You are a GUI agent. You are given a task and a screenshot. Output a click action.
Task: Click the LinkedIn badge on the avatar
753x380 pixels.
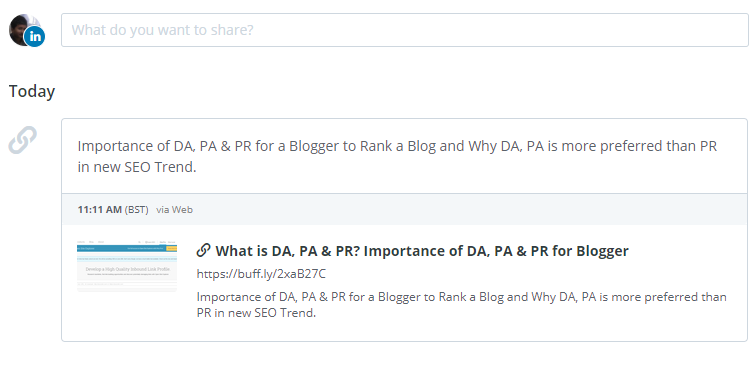point(35,37)
